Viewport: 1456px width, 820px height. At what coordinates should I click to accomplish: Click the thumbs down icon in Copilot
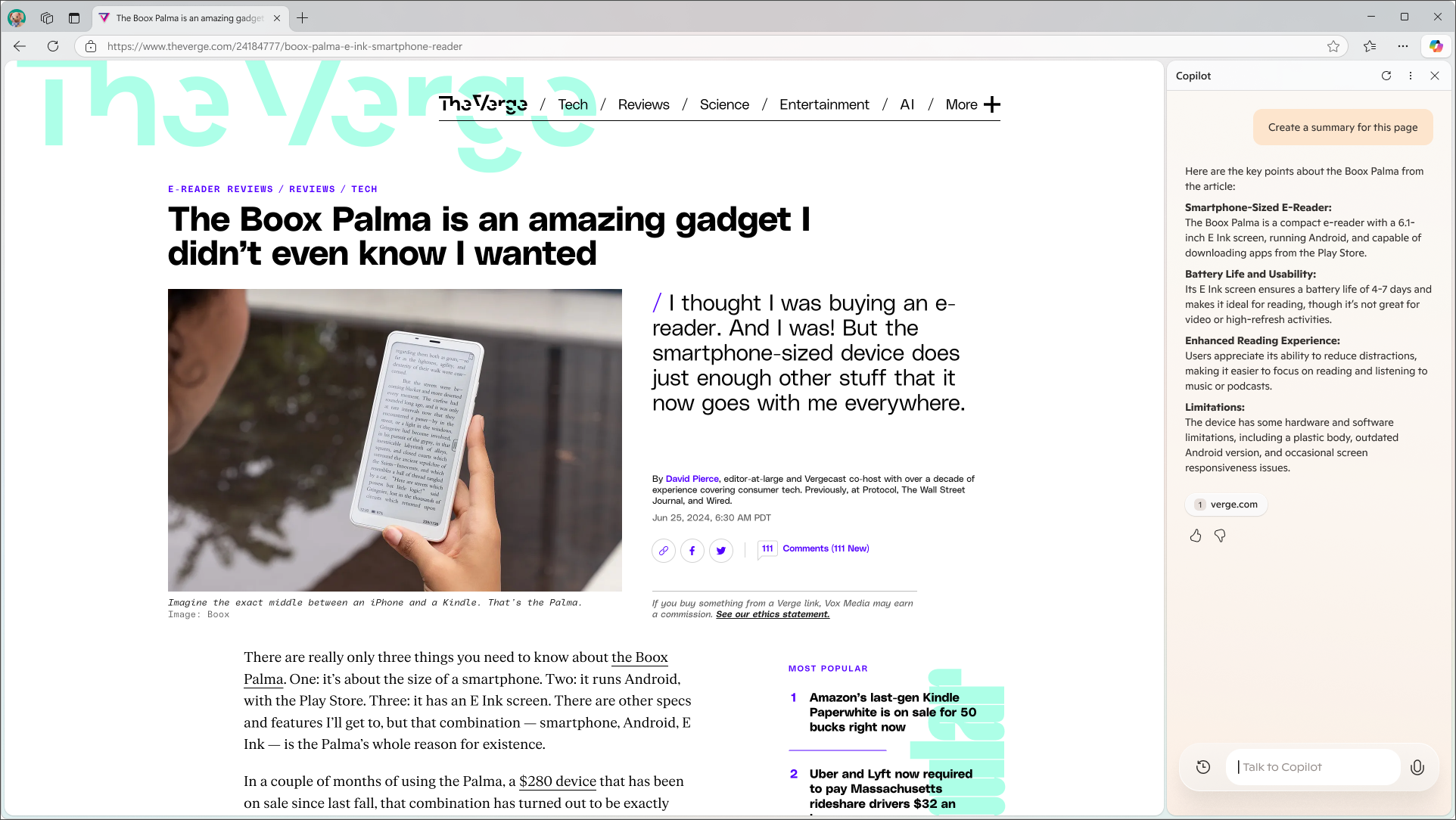point(1219,535)
